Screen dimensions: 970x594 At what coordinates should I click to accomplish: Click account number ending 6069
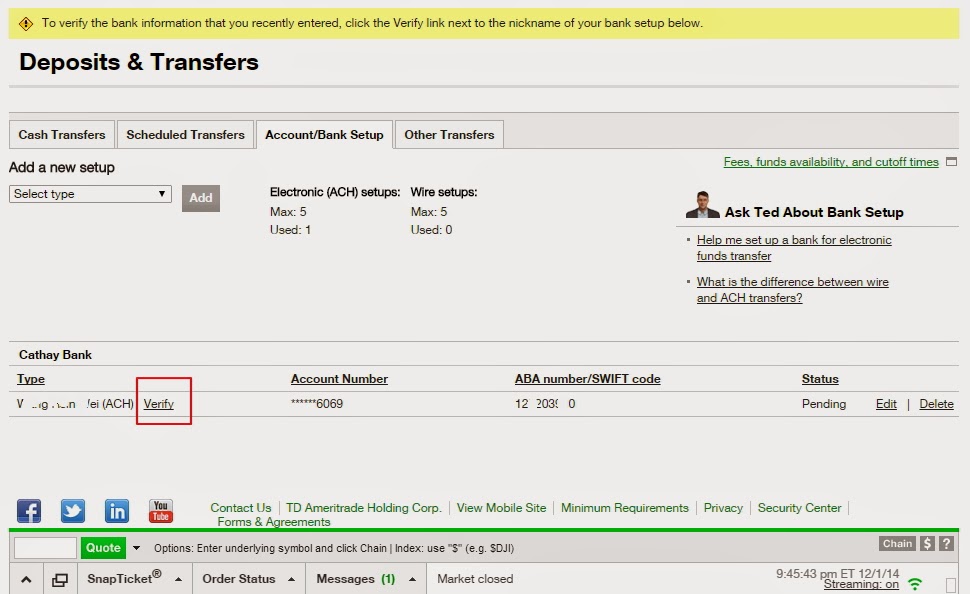tap(317, 403)
